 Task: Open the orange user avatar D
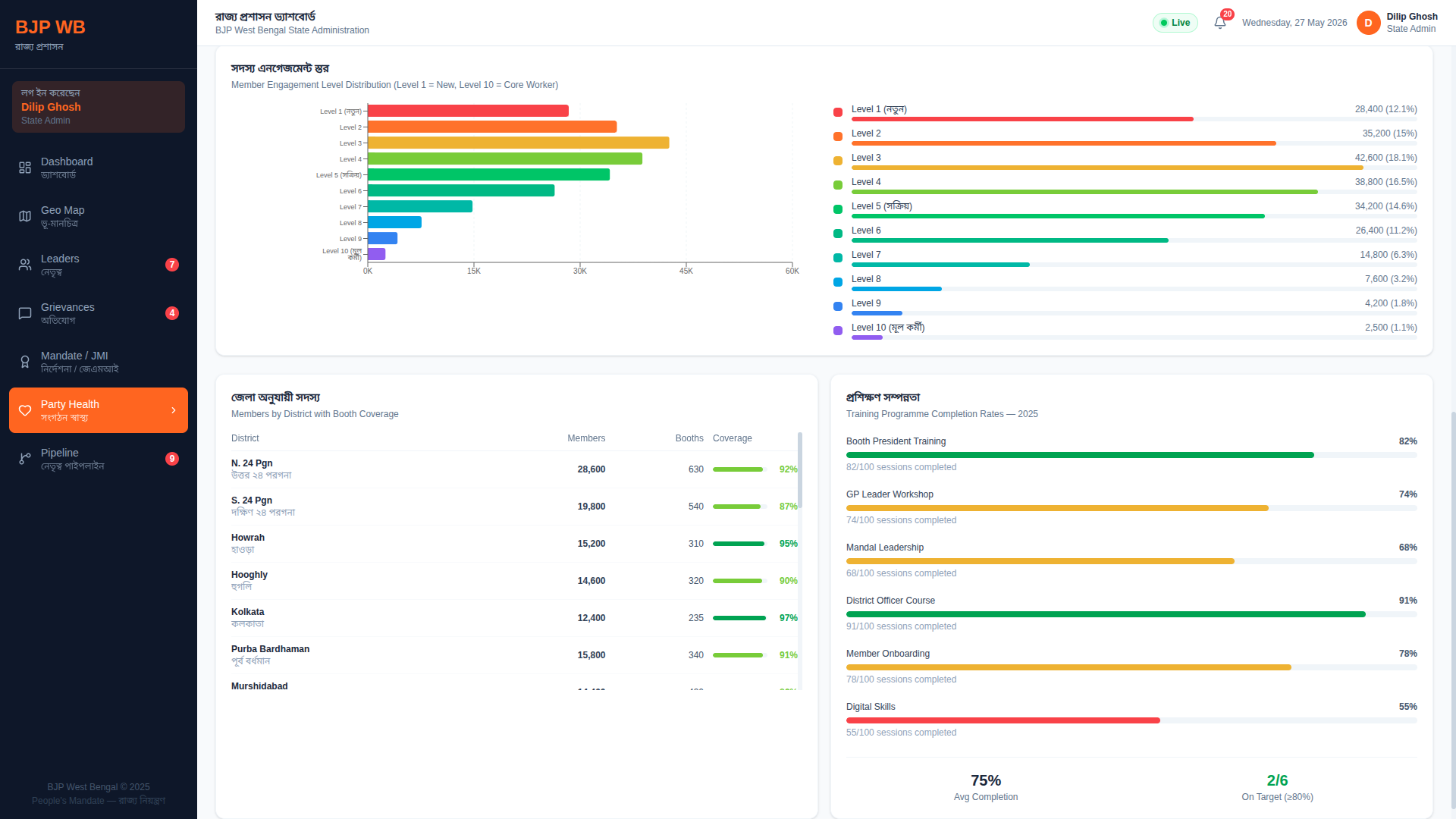1369,23
